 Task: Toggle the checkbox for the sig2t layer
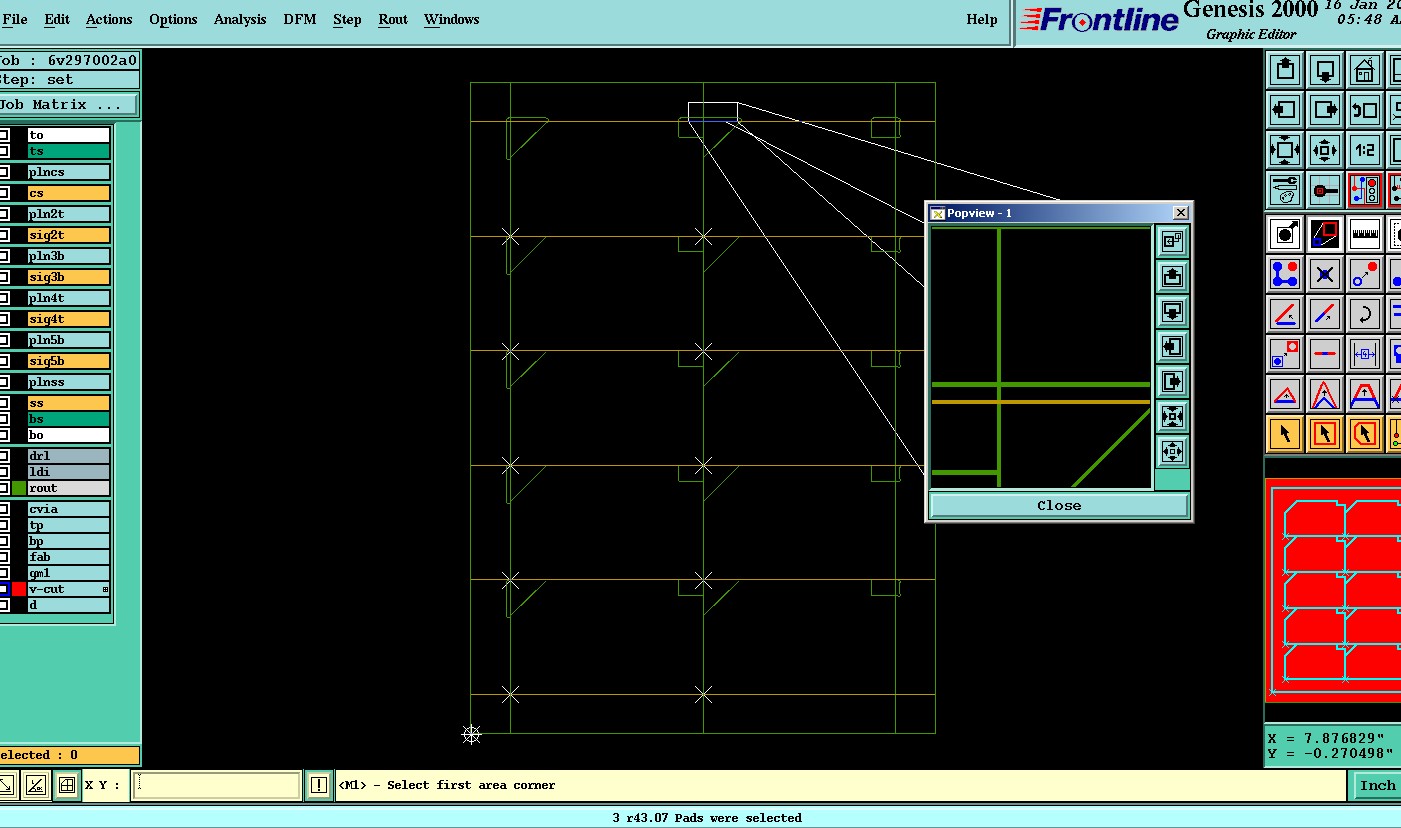click(4, 235)
